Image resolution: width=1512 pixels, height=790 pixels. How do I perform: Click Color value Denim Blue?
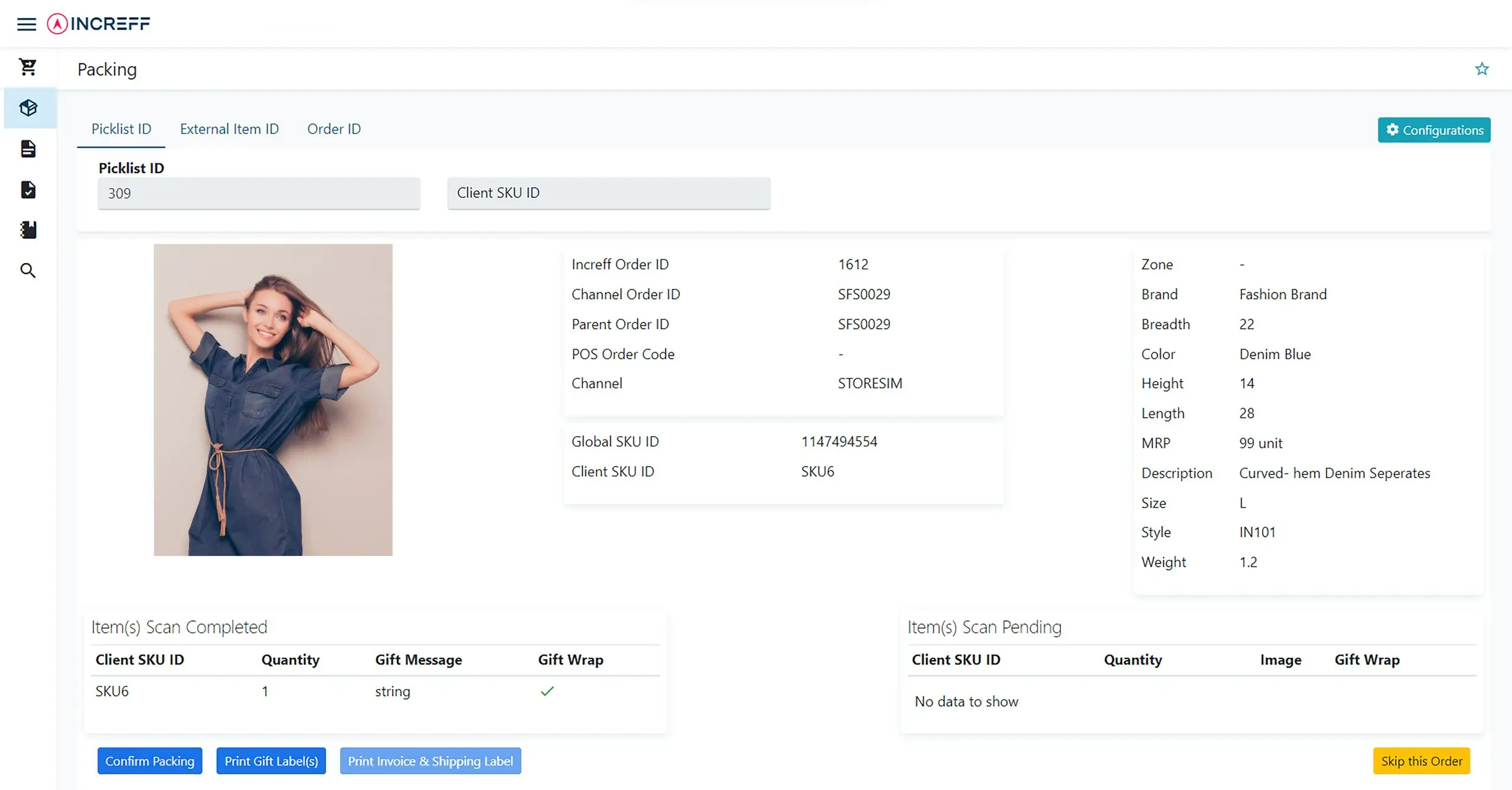(1275, 354)
